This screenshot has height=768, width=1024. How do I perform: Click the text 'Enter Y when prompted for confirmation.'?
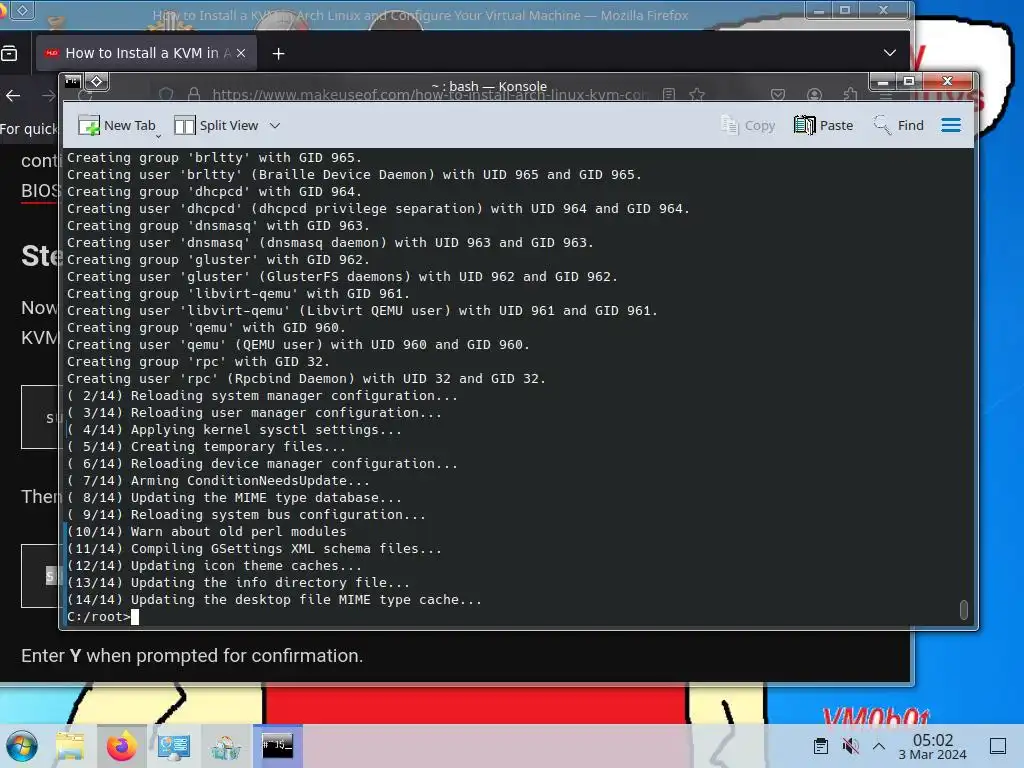coord(192,656)
